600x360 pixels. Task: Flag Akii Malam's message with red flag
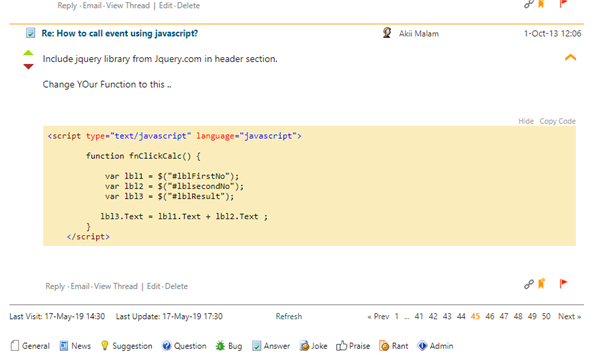point(563,283)
